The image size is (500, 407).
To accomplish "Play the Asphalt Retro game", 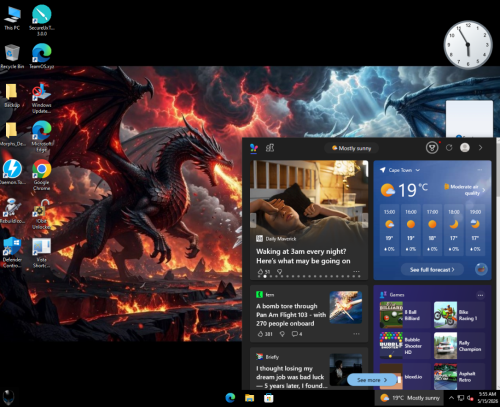I will point(459,376).
